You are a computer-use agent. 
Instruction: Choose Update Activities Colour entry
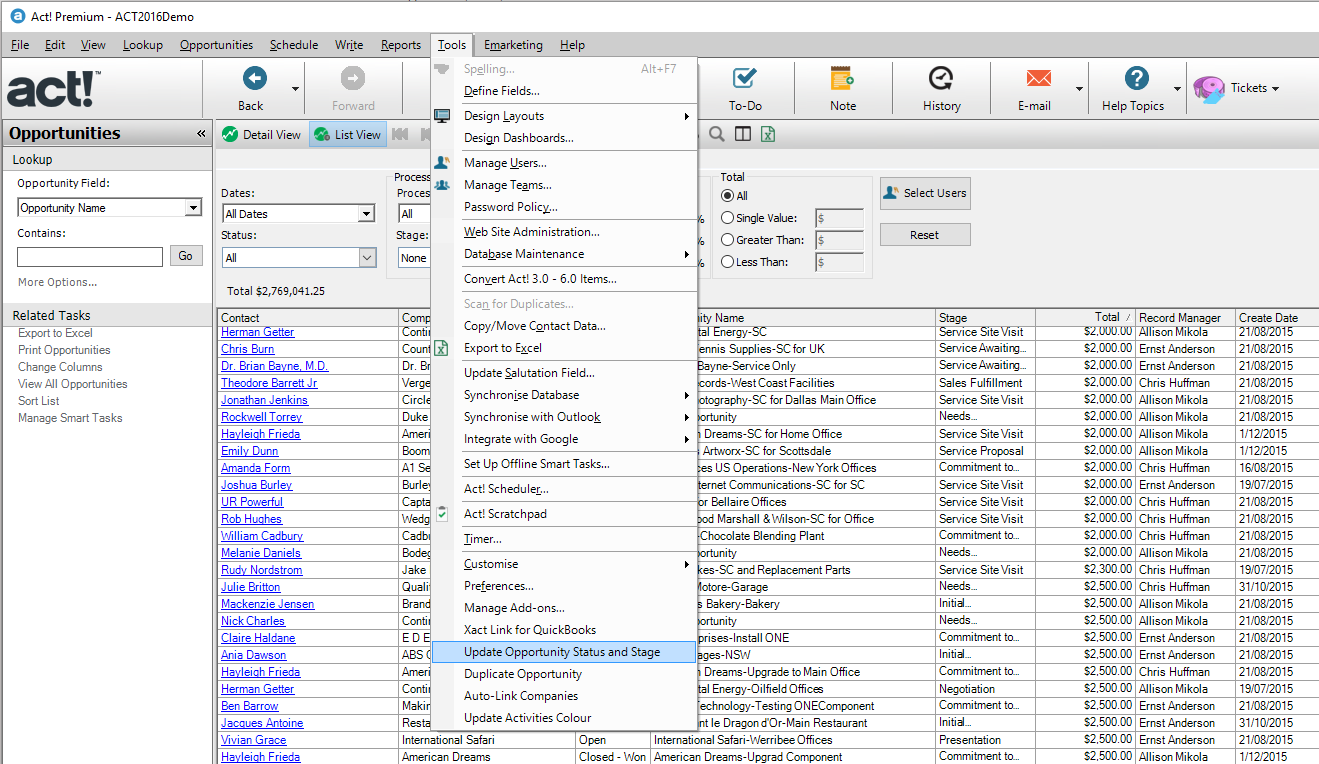[x=564, y=718]
